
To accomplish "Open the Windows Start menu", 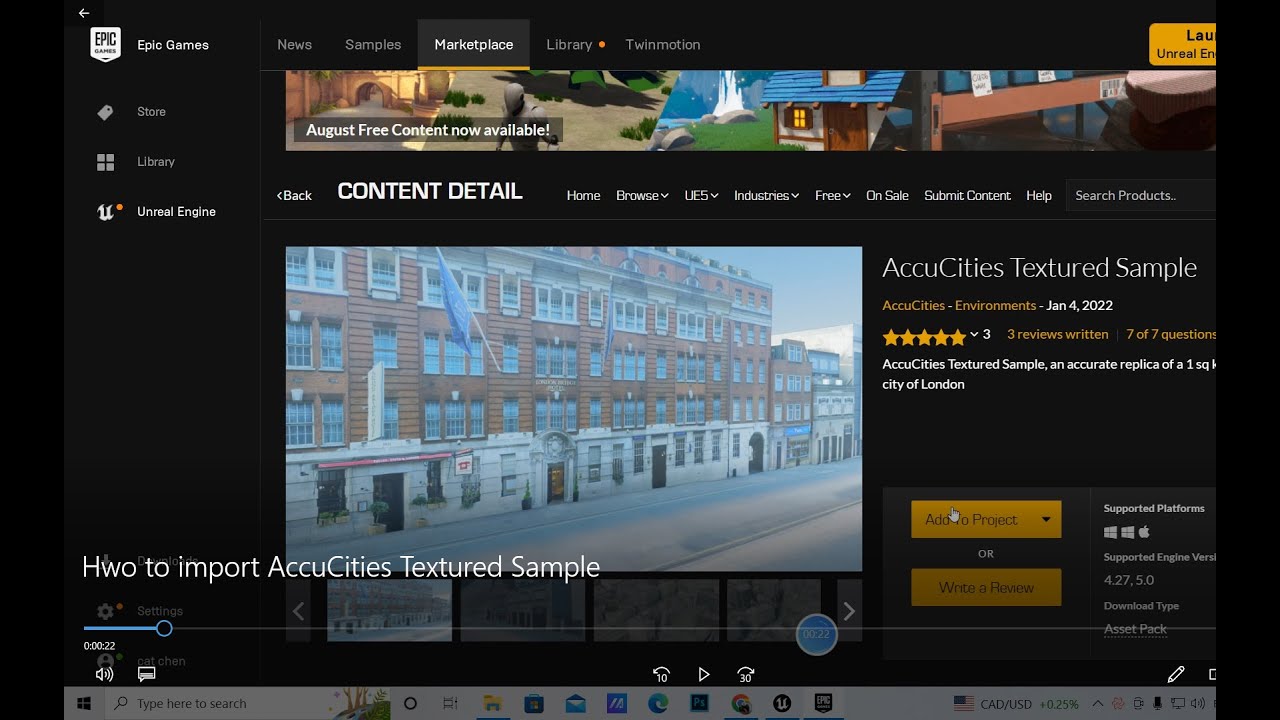I will [84, 704].
